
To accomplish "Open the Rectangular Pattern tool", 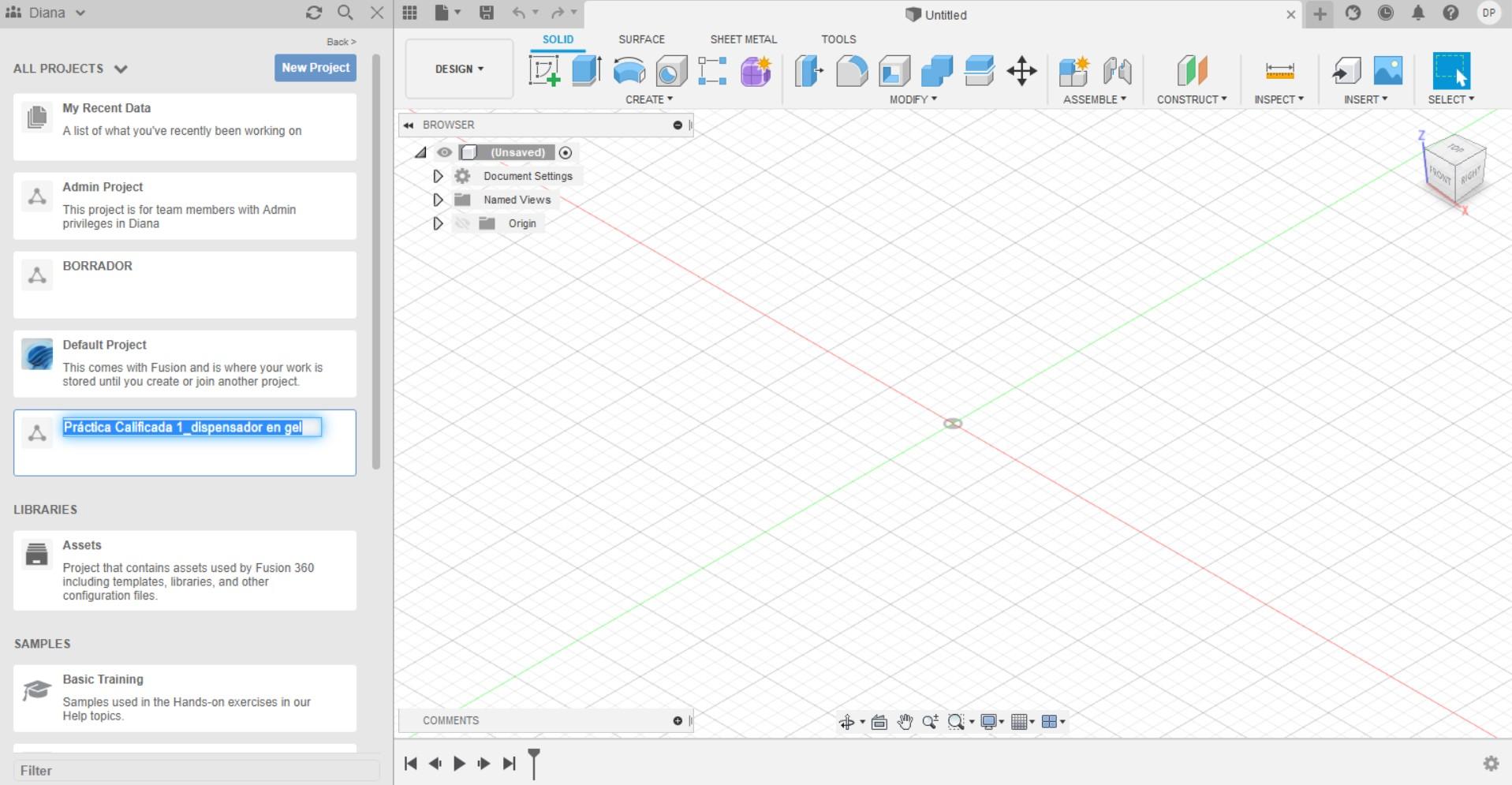I will (712, 71).
